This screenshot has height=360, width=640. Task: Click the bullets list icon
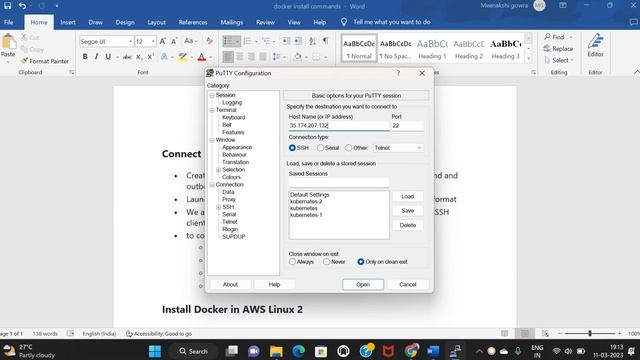[228, 41]
